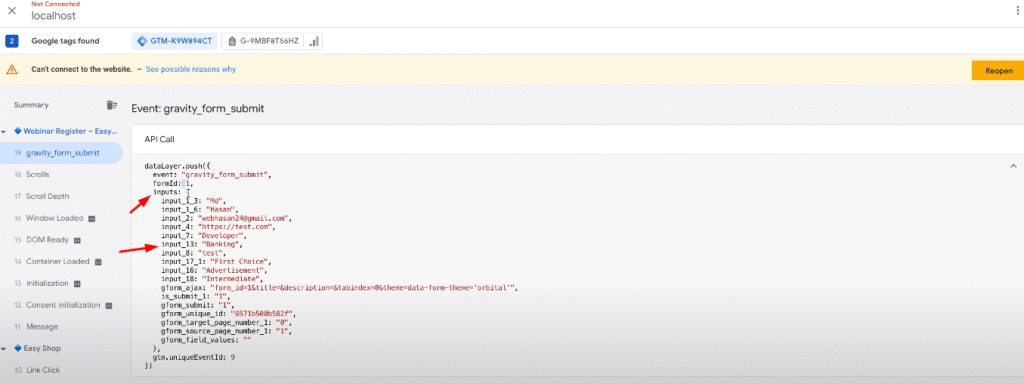This screenshot has height=384, width=1024.
Task: Click the badge icon next to DOM Ready
Action: [77, 240]
